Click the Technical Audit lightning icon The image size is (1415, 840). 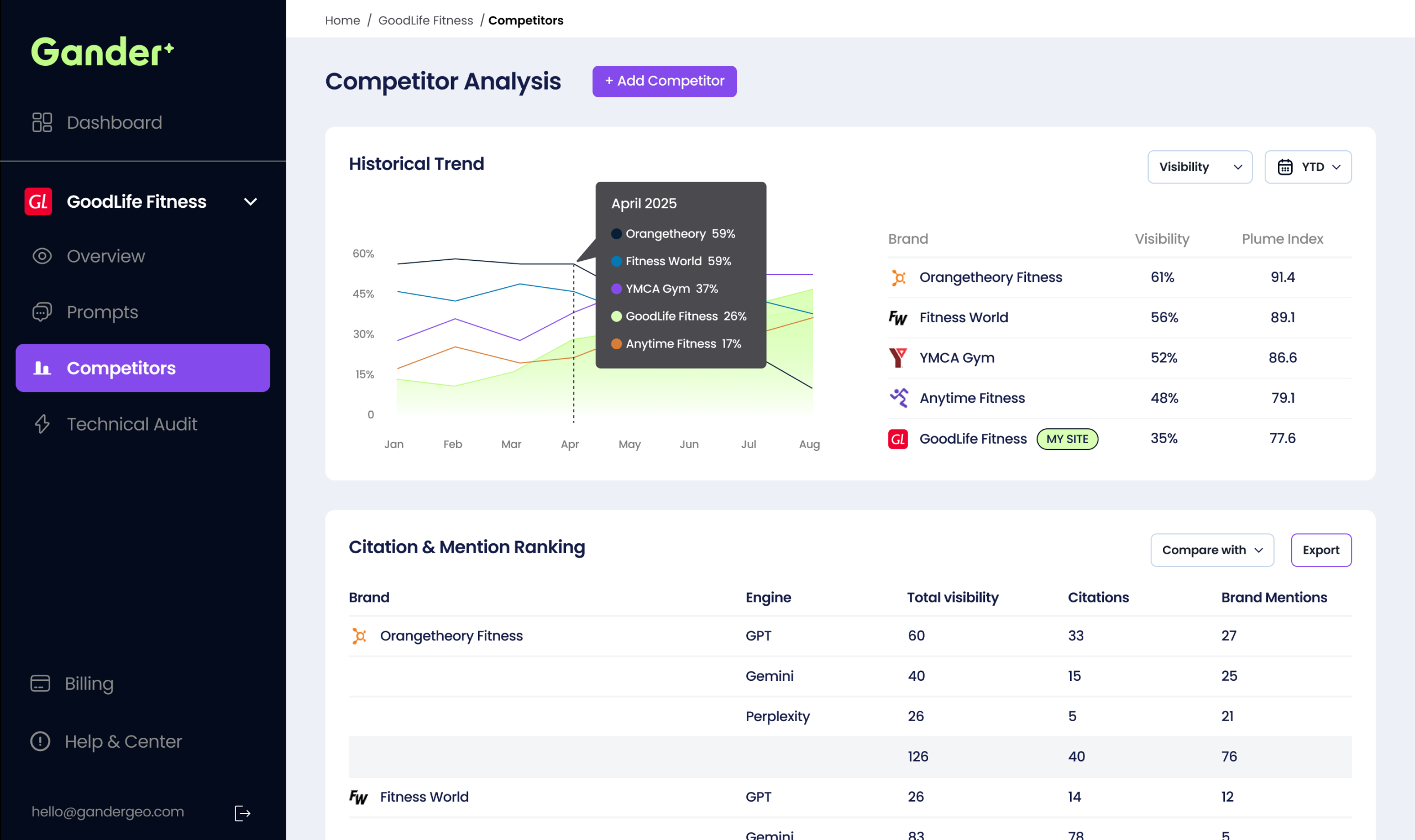pos(42,424)
